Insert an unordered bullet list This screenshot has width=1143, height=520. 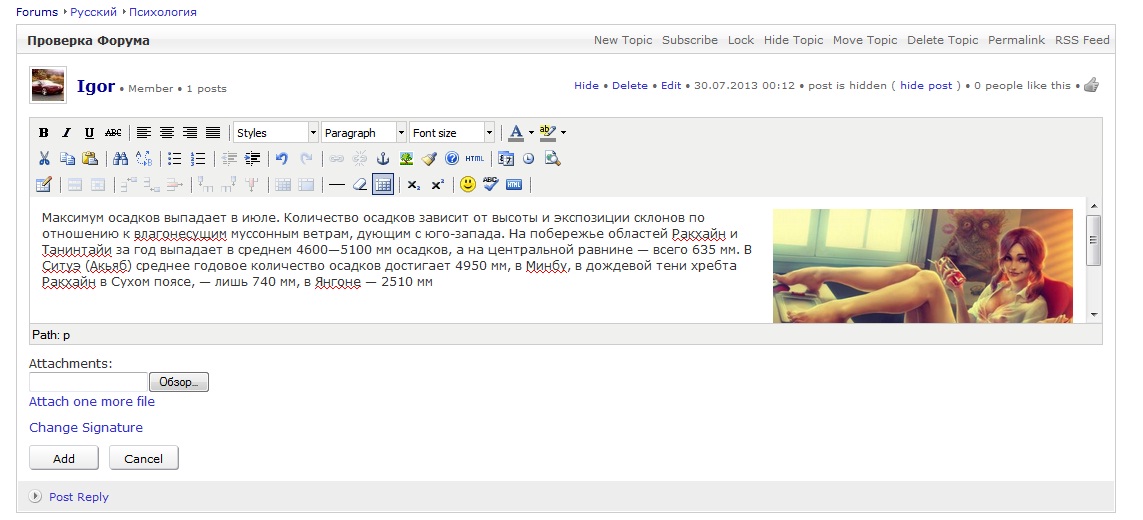(175, 158)
